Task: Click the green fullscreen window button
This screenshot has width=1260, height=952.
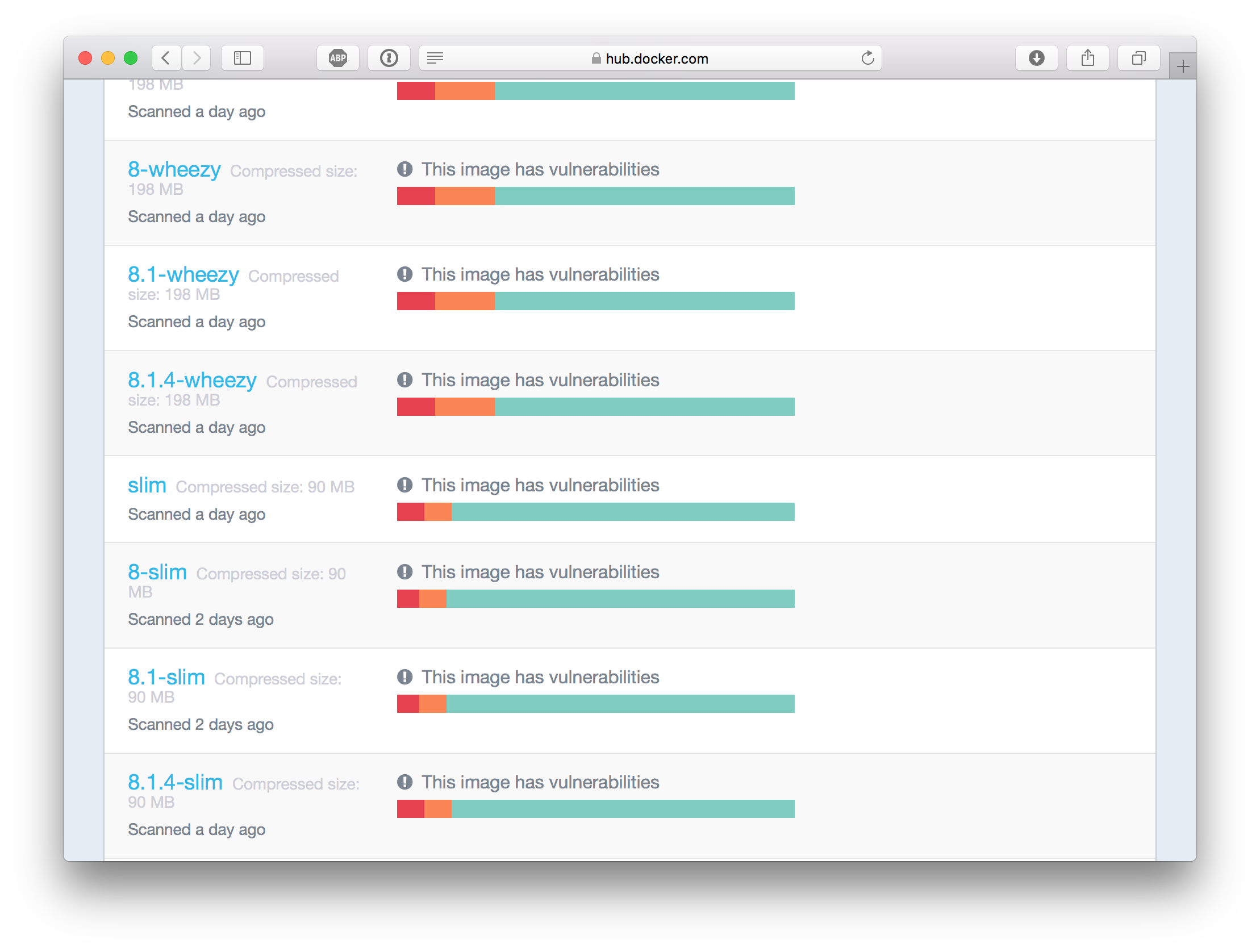Action: click(x=131, y=58)
